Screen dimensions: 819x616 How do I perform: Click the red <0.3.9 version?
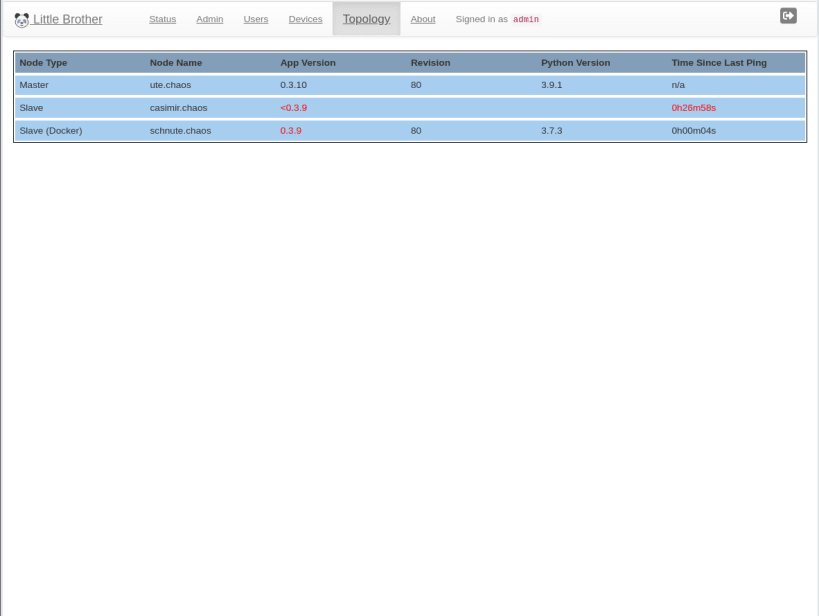pyautogui.click(x=294, y=108)
